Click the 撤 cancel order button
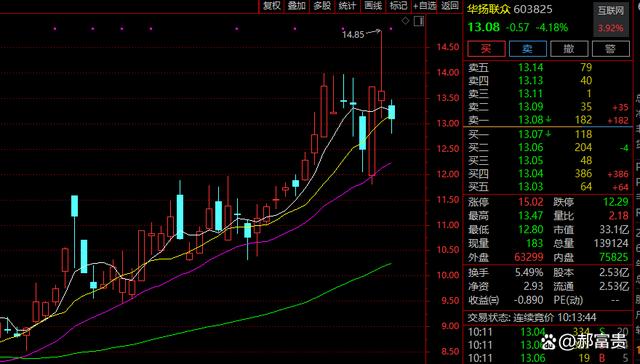This screenshot has height=364, width=640. [569, 49]
